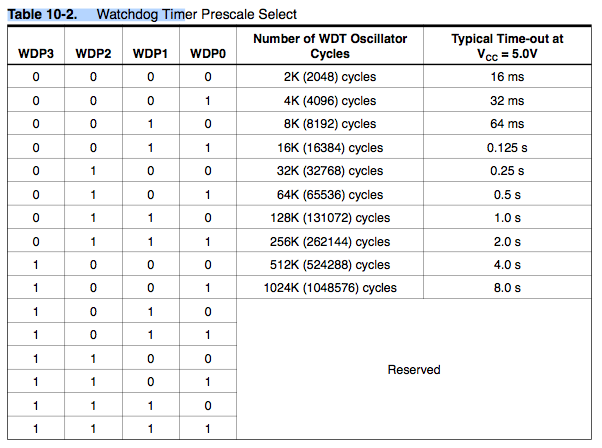Click the WDP2 column header
Screen dimensions: 602x448
point(93,52)
